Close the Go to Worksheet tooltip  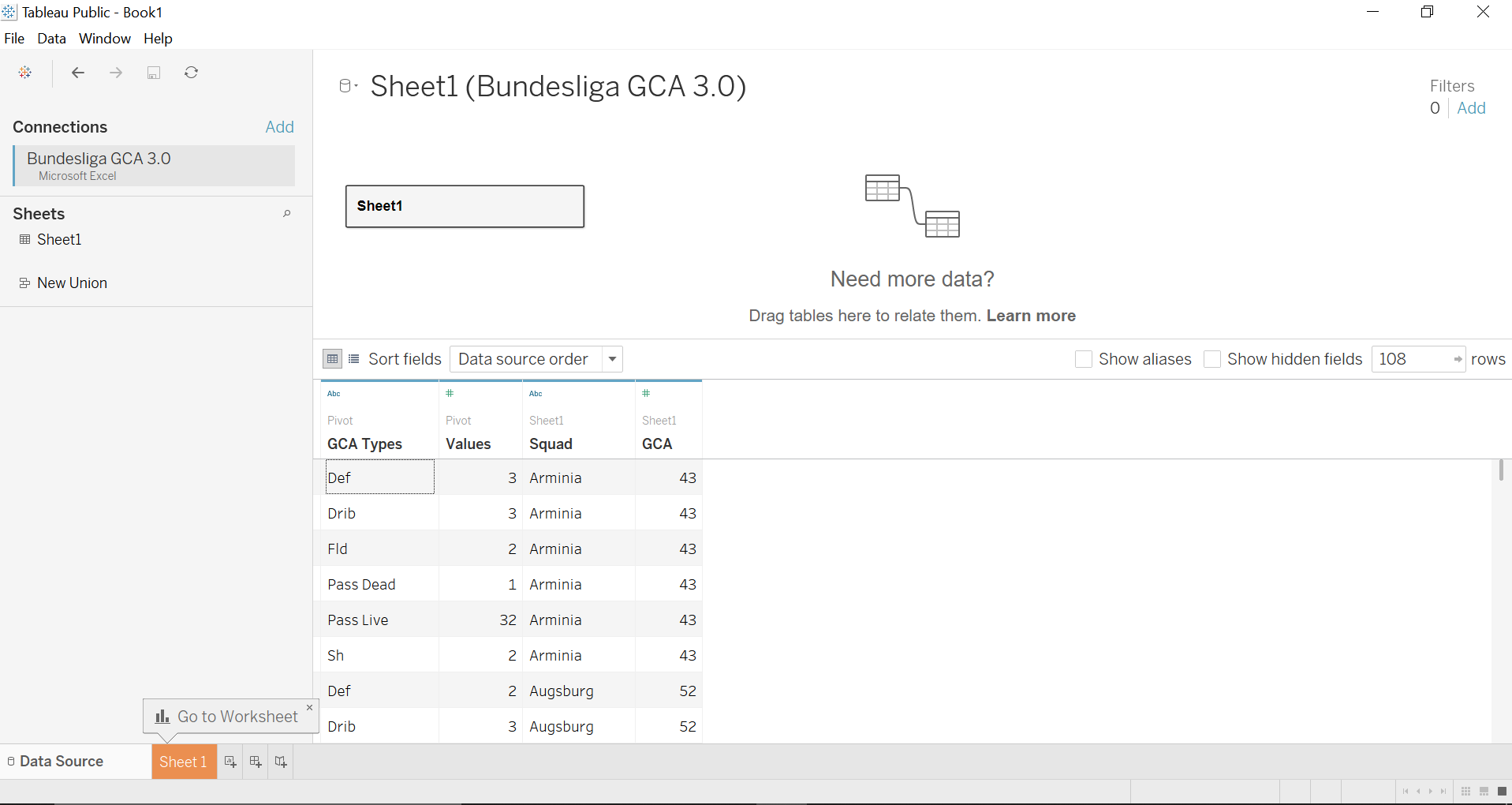pyautogui.click(x=310, y=707)
